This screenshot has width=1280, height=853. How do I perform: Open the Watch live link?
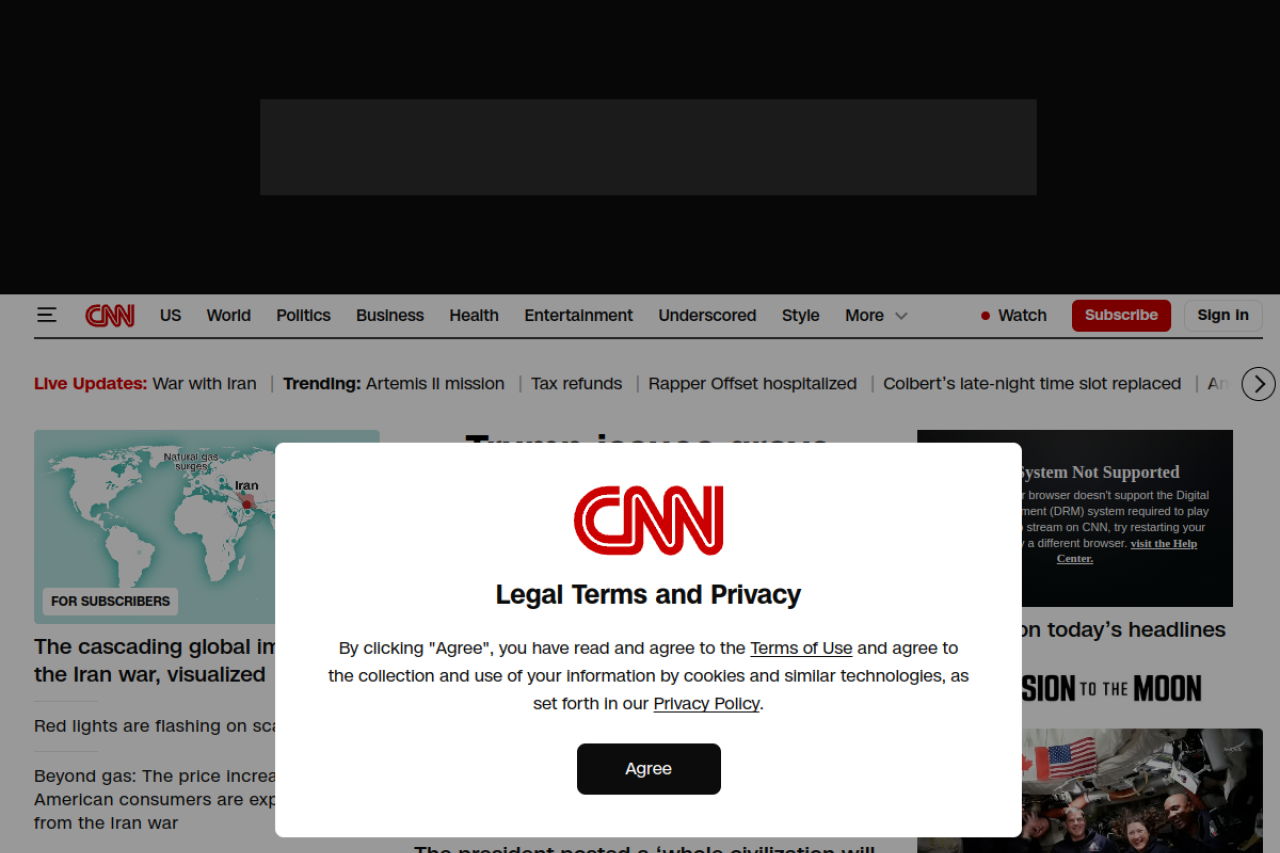click(x=1014, y=315)
